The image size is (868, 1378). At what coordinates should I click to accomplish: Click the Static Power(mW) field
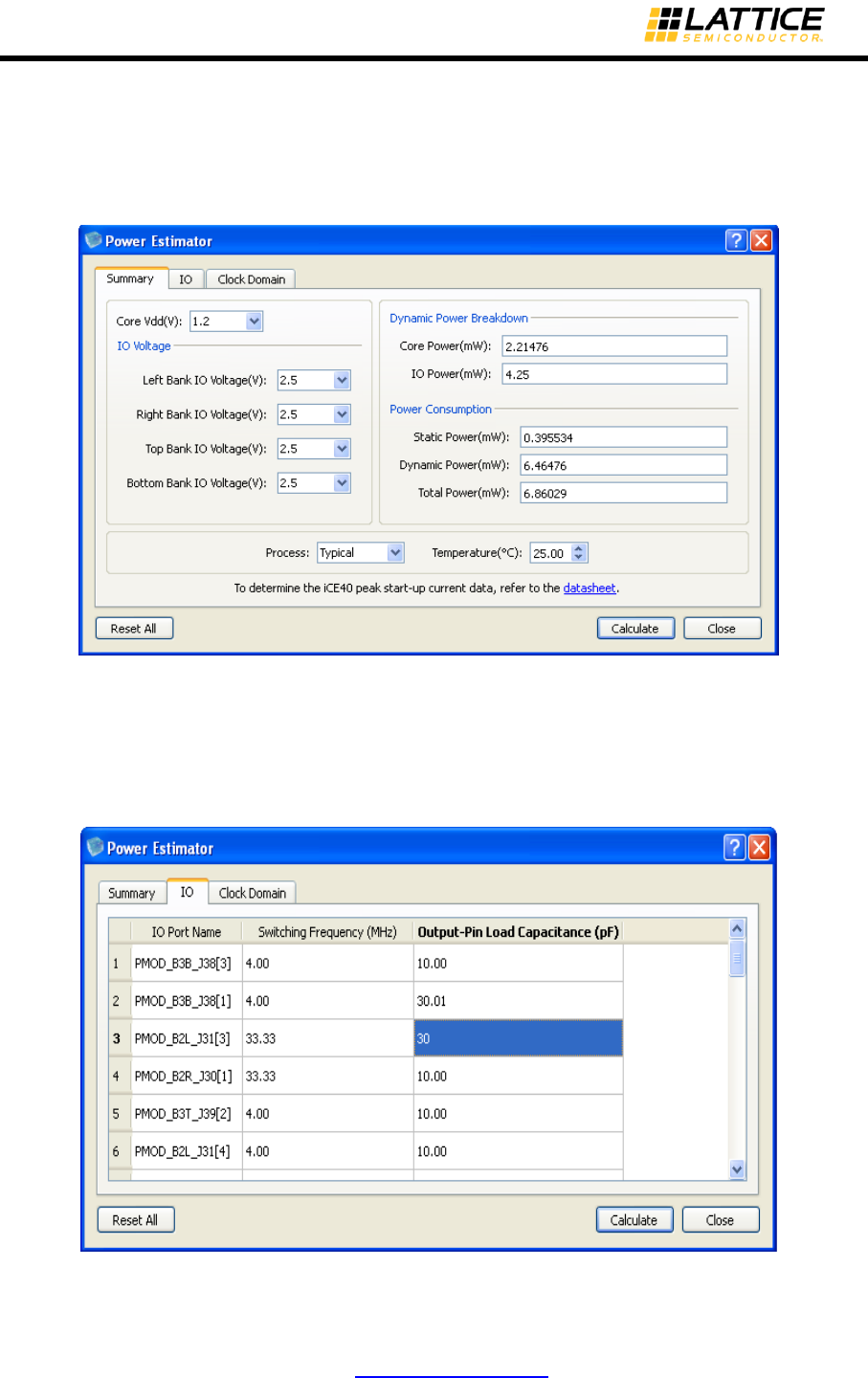click(x=624, y=437)
